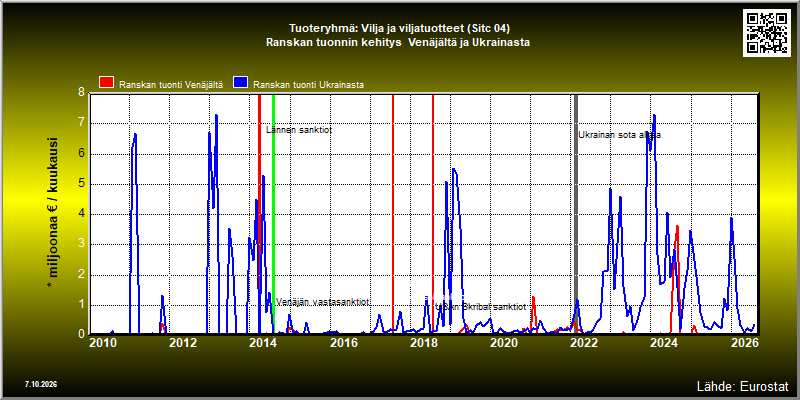Select the blue Ranskan tuonti Ukrainasta legend swatch
This screenshot has width=800, height=400.
point(240,83)
